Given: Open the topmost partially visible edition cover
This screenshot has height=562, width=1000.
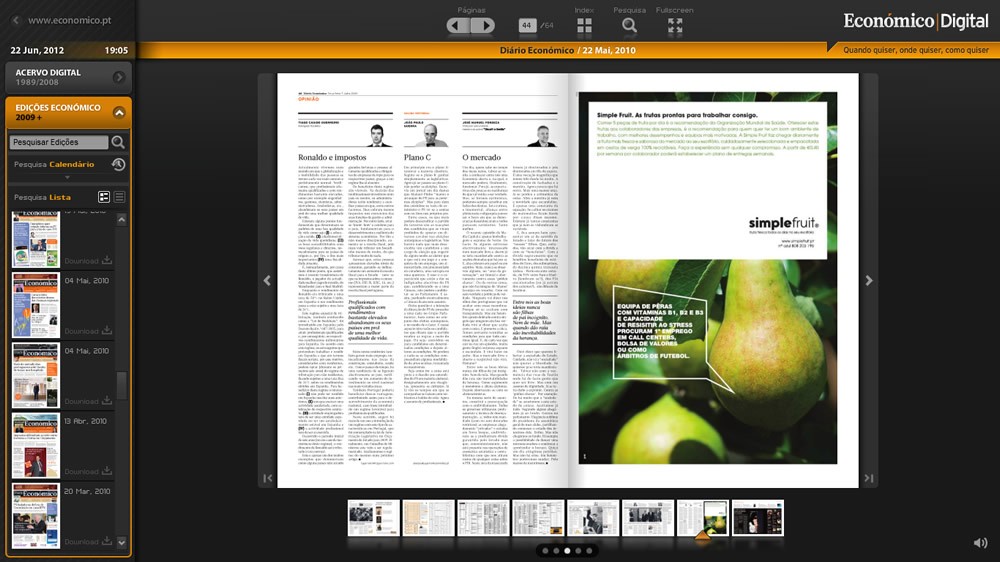Looking at the screenshot, I should (x=36, y=239).
